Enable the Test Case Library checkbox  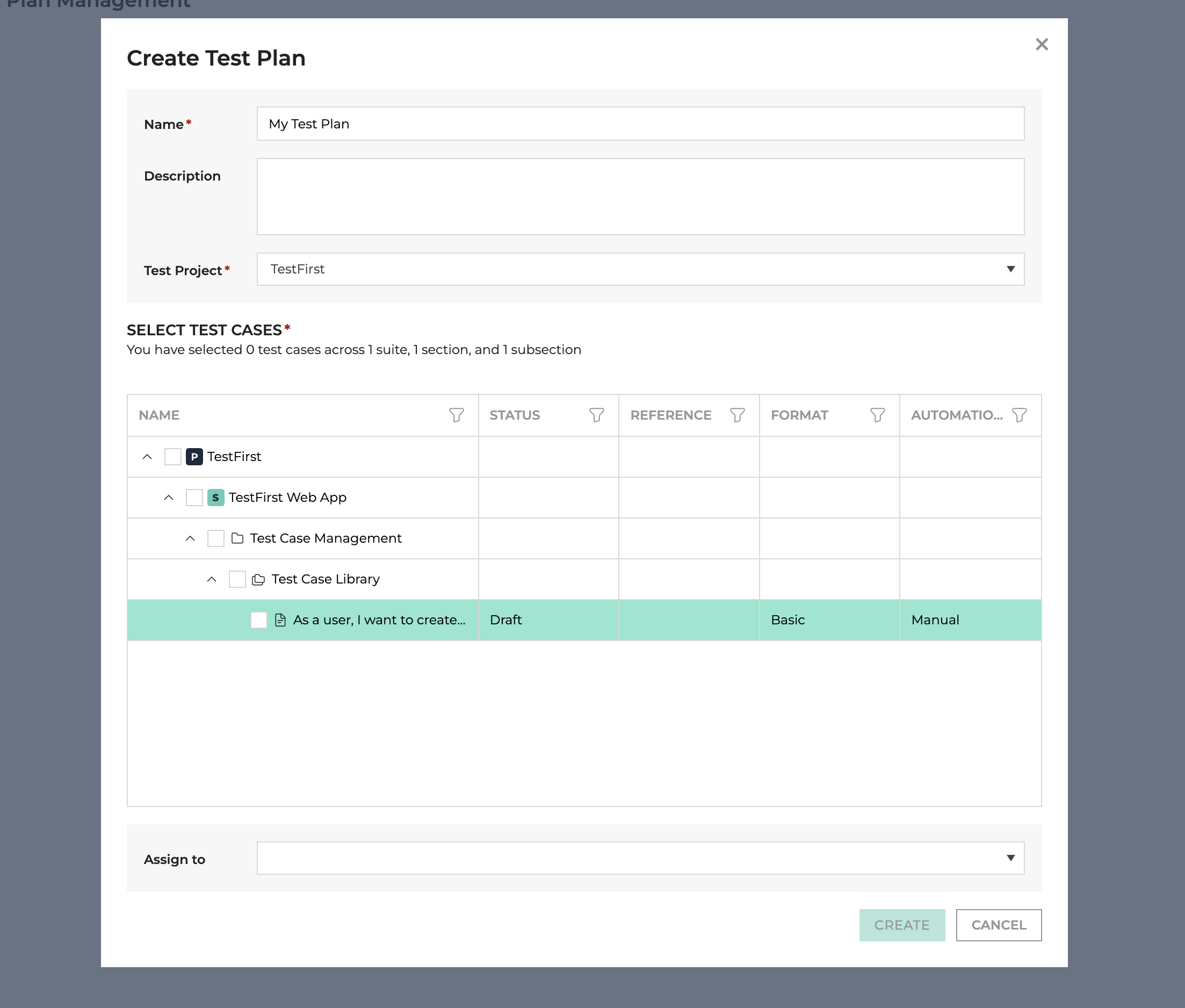(x=236, y=579)
